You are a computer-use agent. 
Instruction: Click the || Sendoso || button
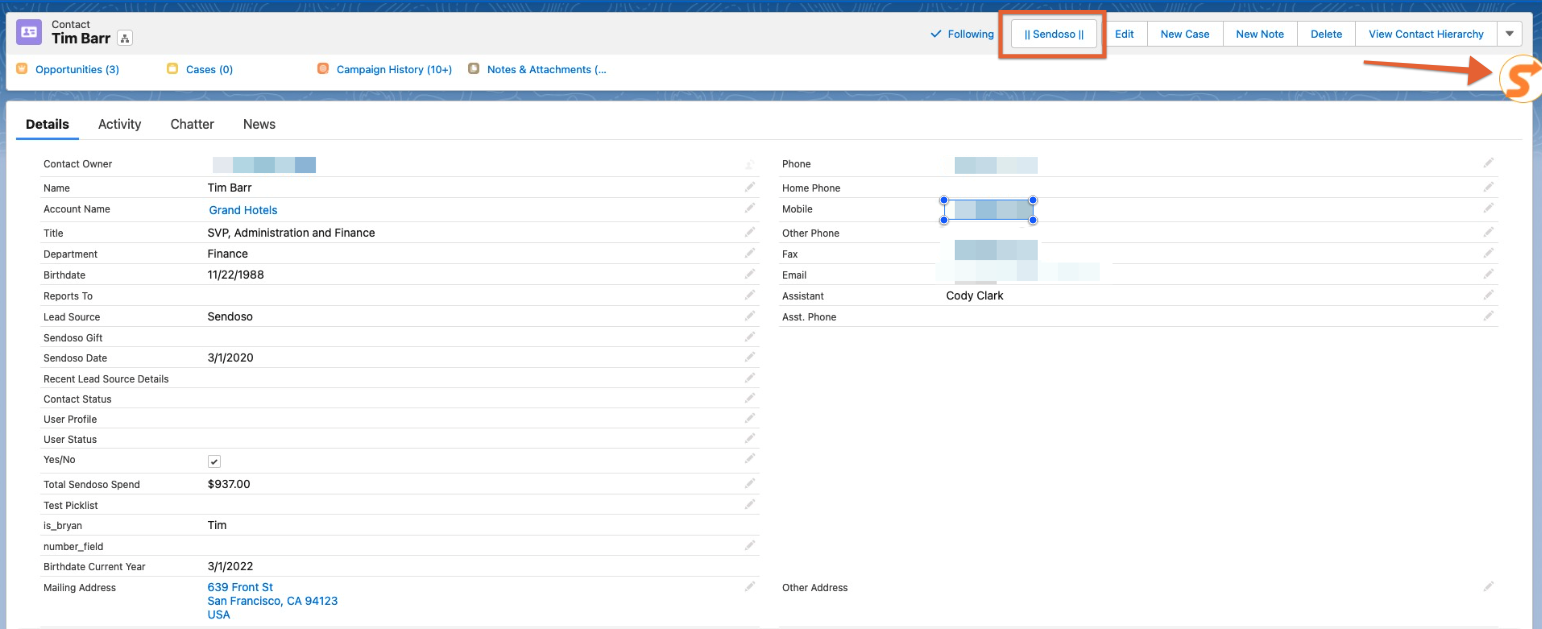pyautogui.click(x=1054, y=34)
